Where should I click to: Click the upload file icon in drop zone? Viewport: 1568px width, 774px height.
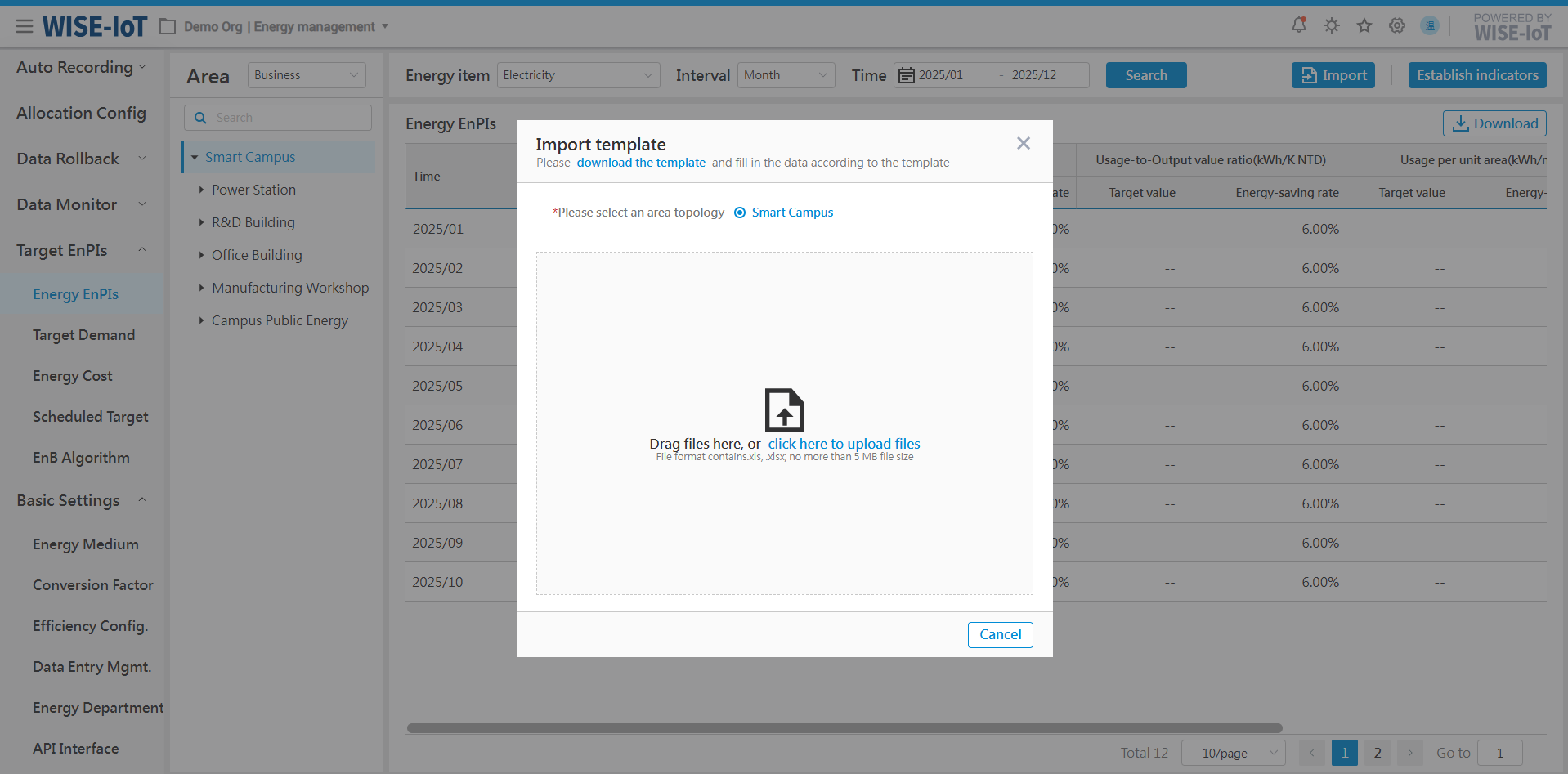tap(784, 409)
